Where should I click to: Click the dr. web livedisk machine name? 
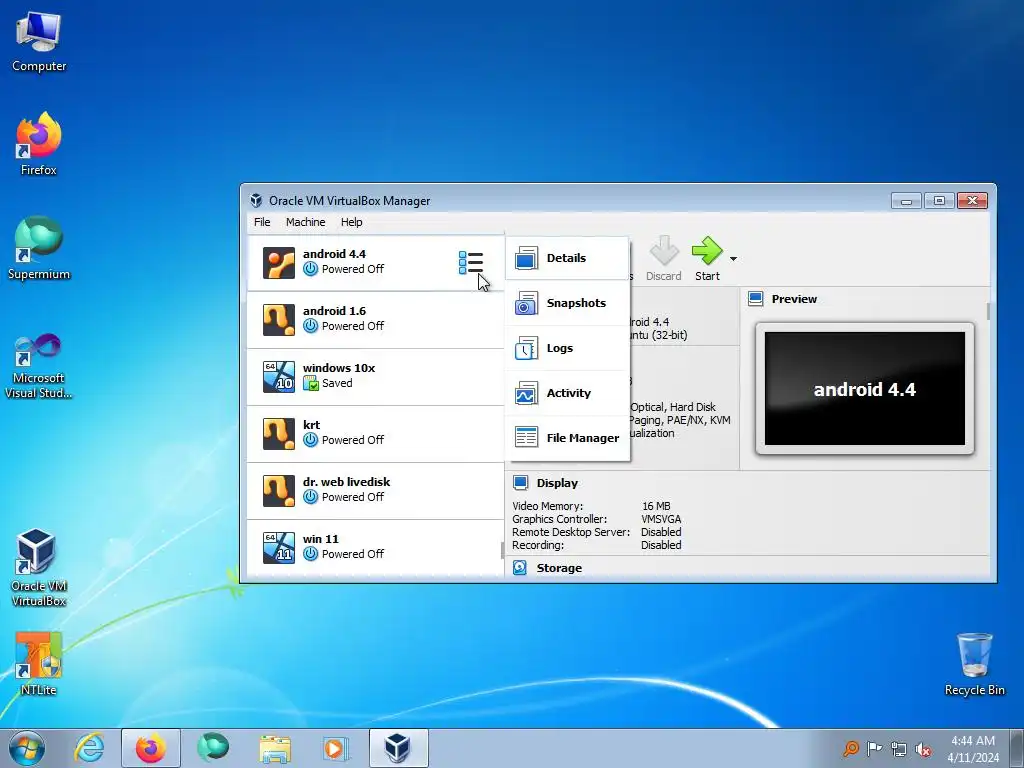click(346, 481)
